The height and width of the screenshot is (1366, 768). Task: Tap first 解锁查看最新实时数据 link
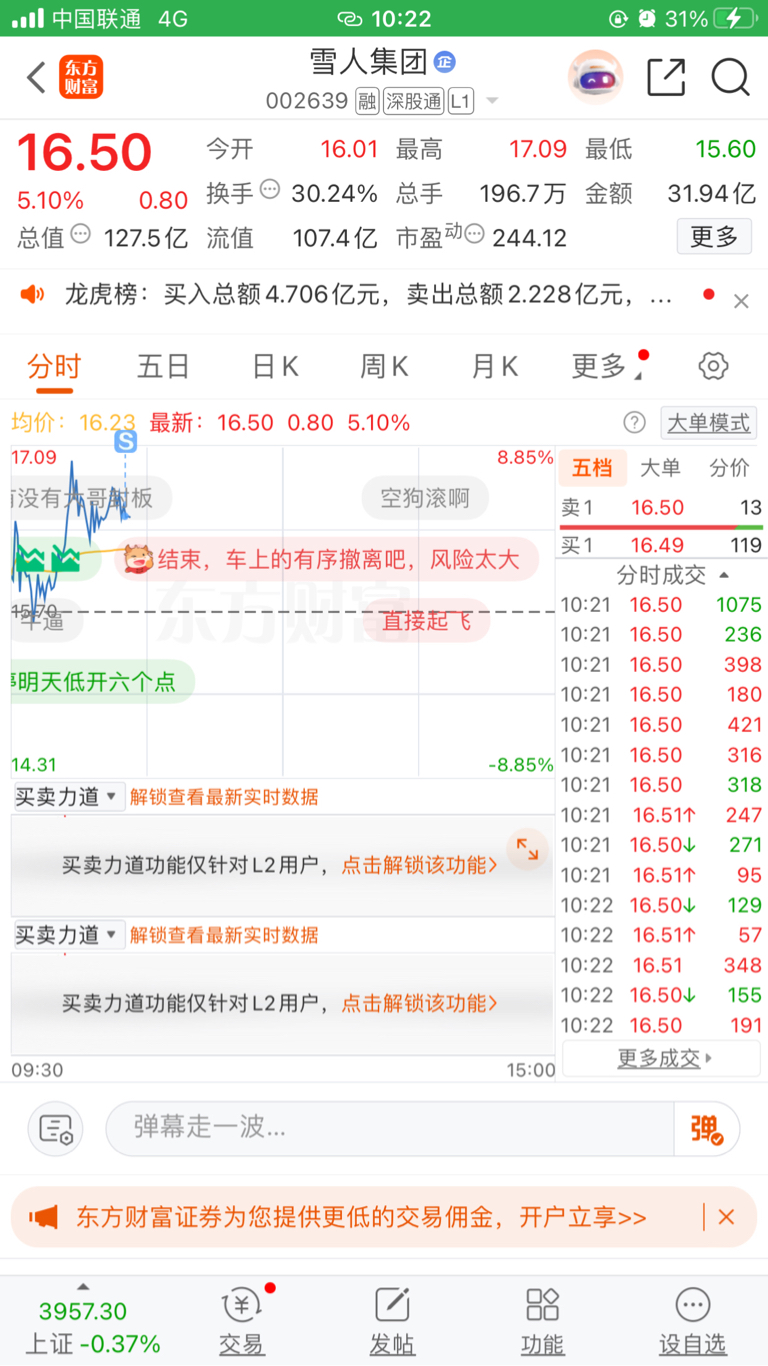click(x=224, y=797)
